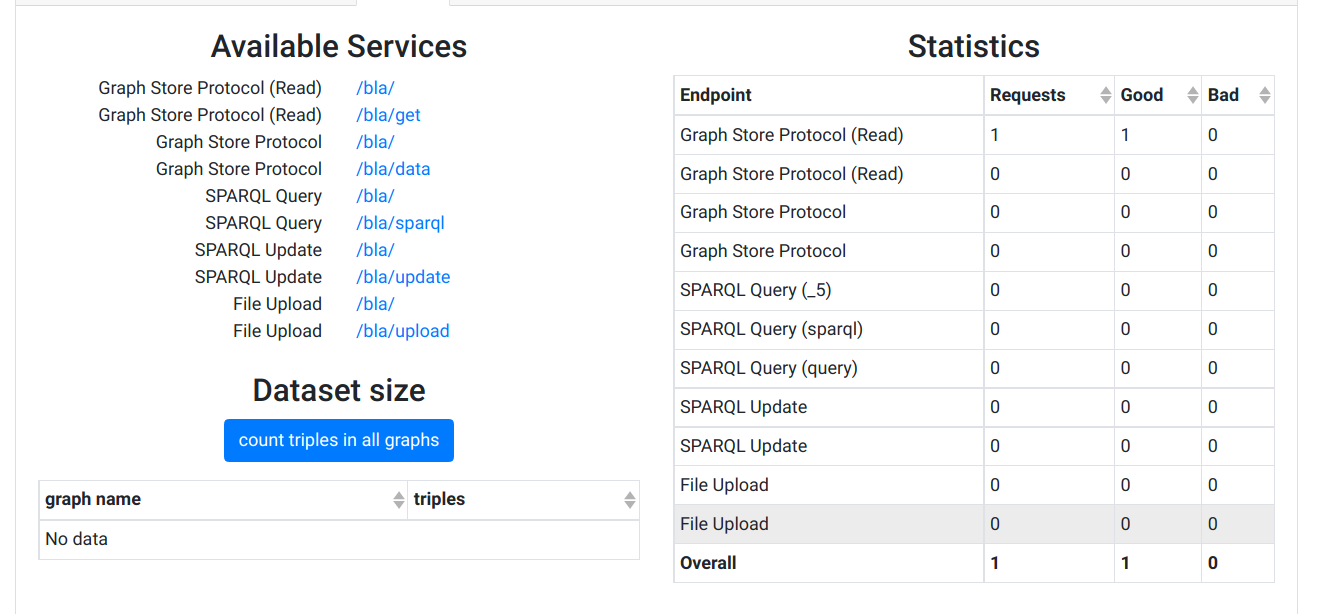Open the /bla/sparql query endpoint link
1331x614 pixels.
click(x=400, y=223)
